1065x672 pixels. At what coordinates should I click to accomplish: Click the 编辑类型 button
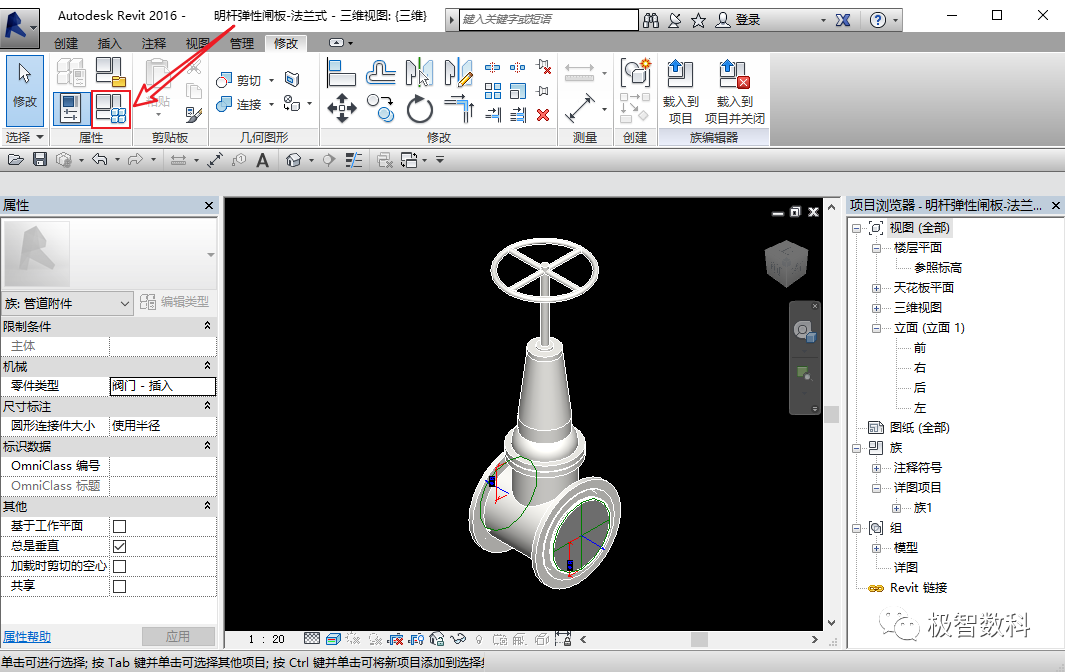175,302
